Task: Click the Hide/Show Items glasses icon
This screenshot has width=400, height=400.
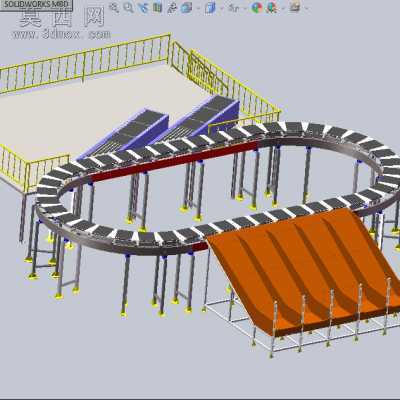Action: pyautogui.click(x=234, y=7)
